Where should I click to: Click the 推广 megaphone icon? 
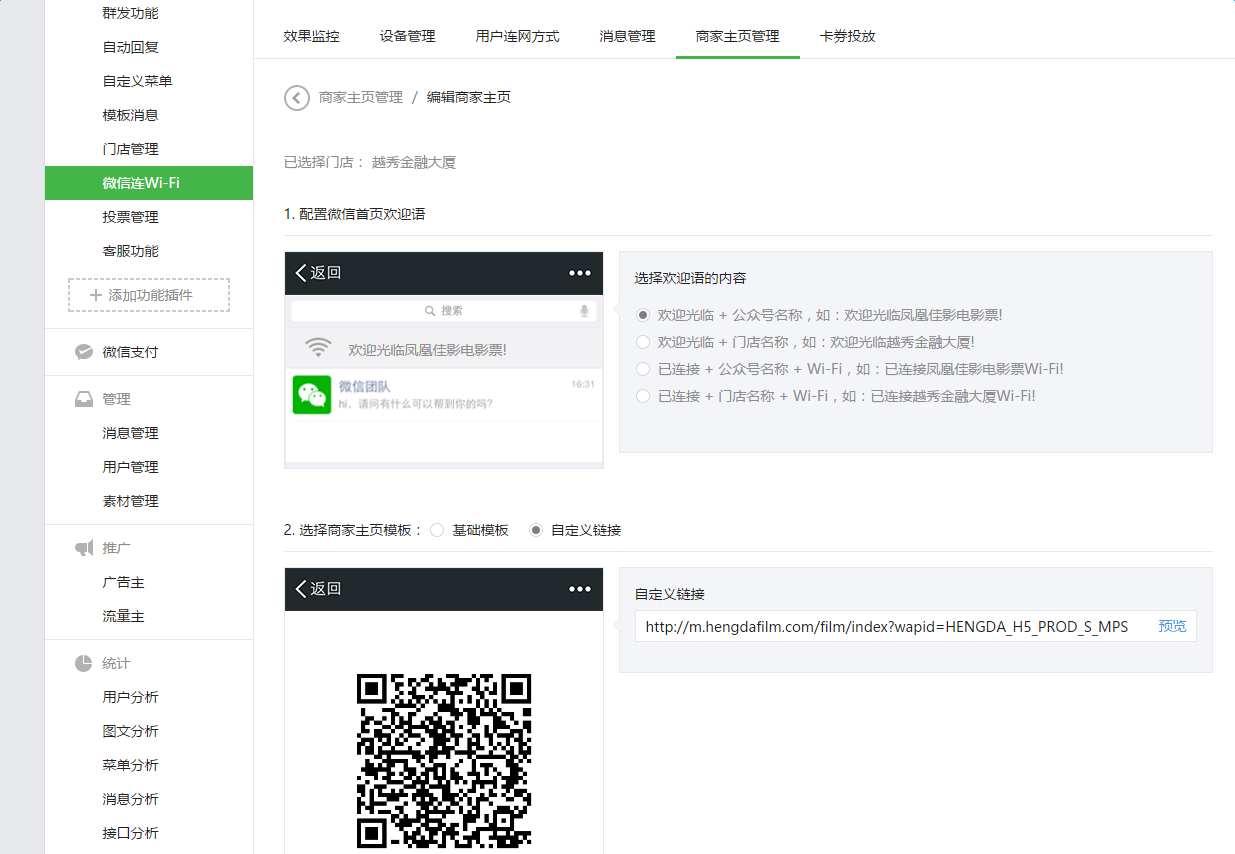(x=85, y=548)
